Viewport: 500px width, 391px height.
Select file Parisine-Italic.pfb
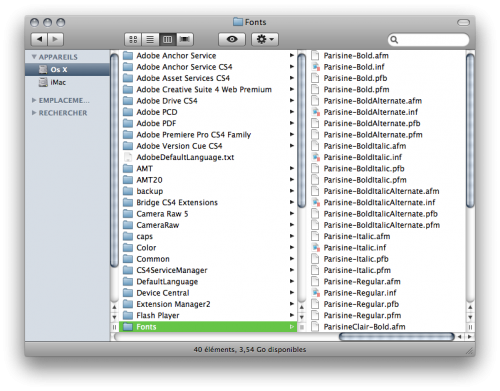point(387,259)
